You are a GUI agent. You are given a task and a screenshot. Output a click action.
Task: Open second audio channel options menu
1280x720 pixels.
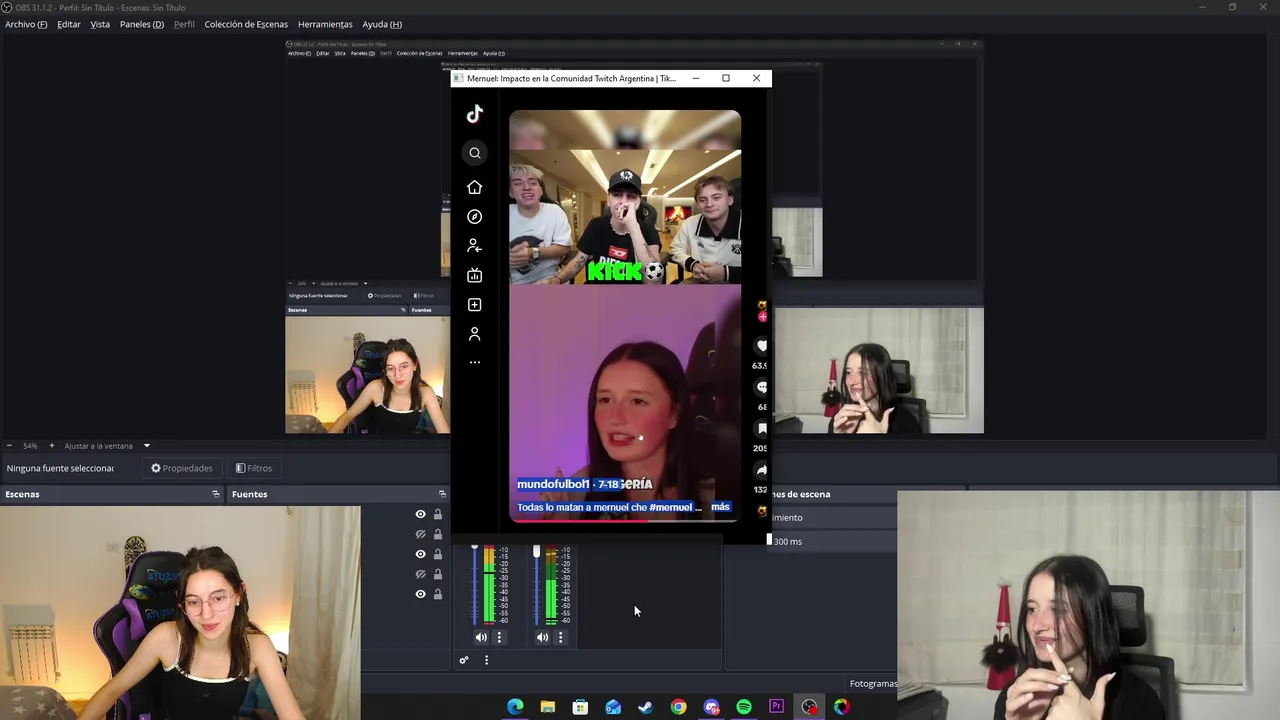click(x=560, y=637)
